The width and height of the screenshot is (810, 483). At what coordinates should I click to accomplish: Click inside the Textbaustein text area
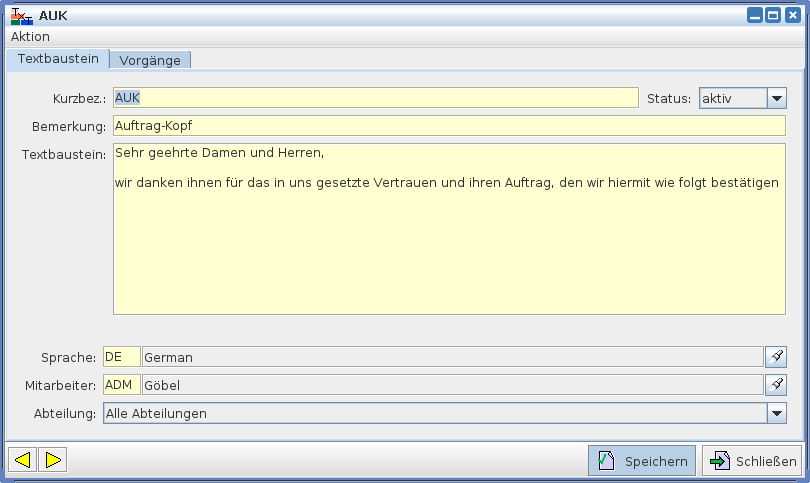click(448, 240)
